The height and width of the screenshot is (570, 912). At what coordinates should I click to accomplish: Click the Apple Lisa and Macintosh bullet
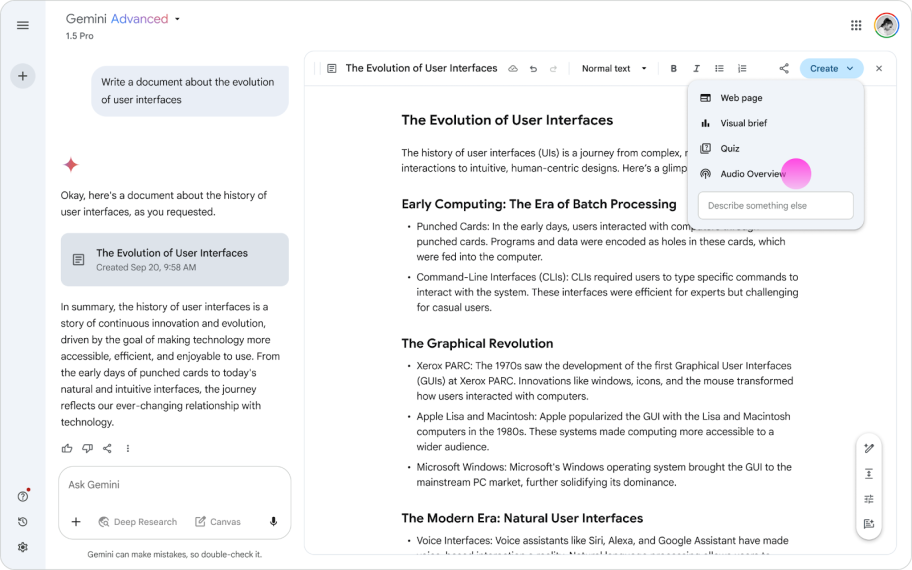[x=603, y=432]
